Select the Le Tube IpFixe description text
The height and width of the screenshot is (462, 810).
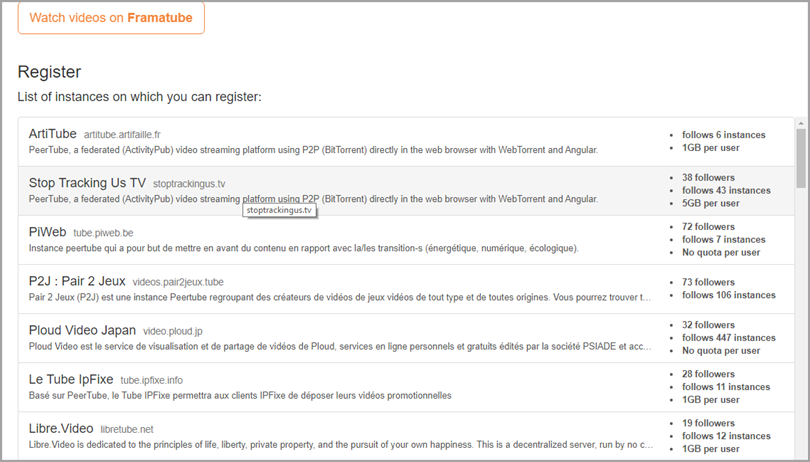(240, 396)
